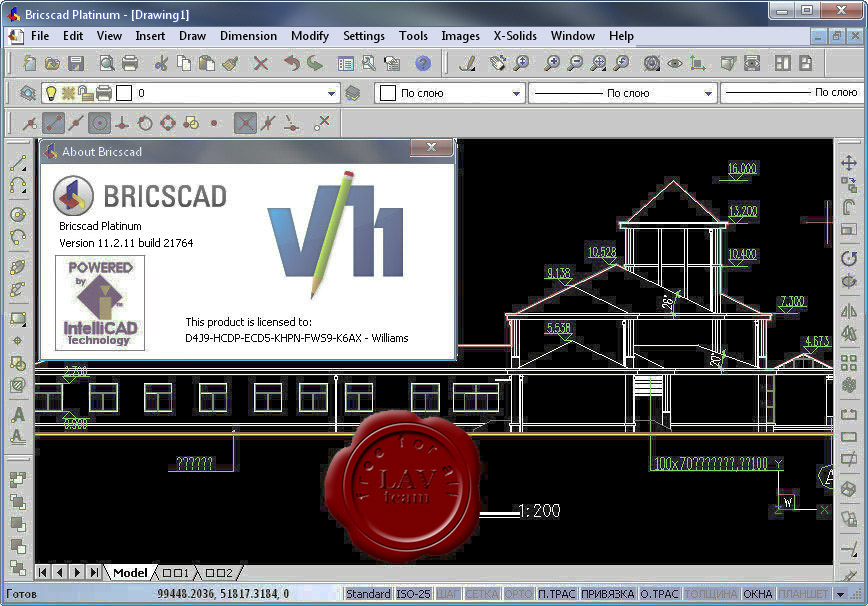Open the Dimension menu

click(x=248, y=36)
